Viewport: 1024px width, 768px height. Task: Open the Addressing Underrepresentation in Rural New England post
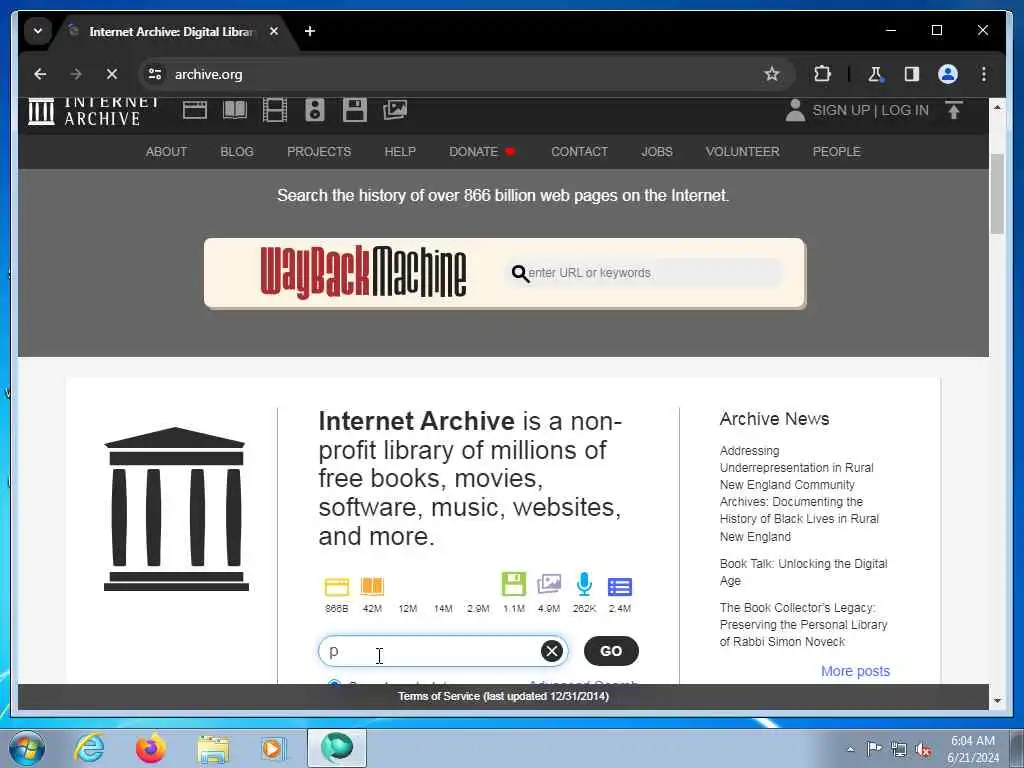click(799, 494)
